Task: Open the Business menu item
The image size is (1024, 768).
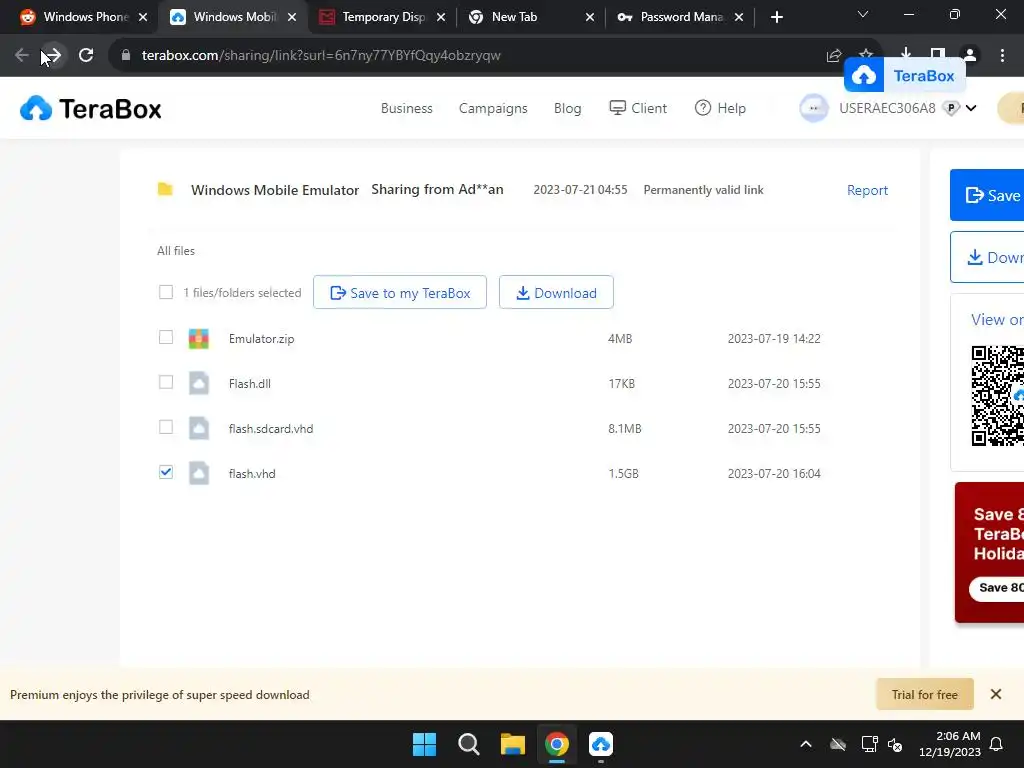Action: click(407, 108)
